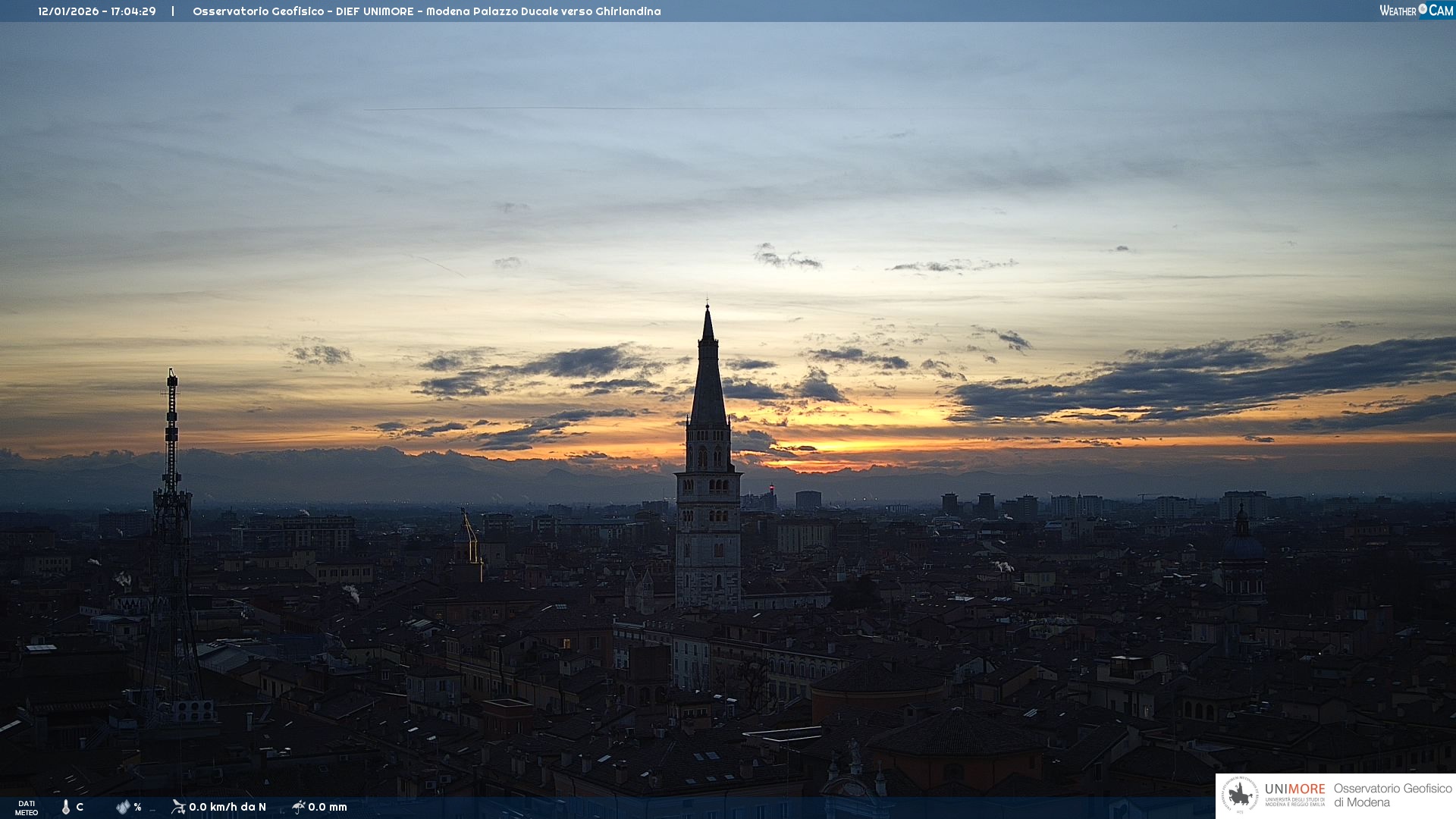Click the UNIMORE university name text

pyautogui.click(x=1294, y=789)
